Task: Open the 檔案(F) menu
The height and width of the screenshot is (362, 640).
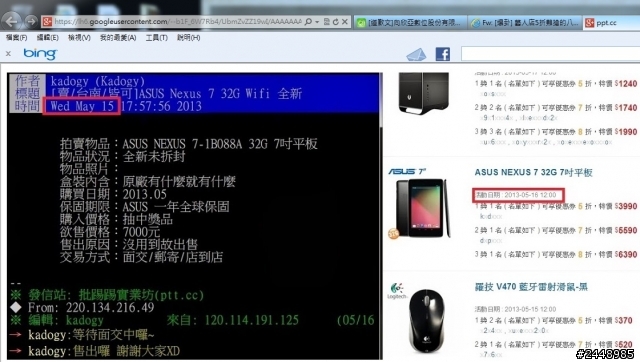Action: [x=16, y=38]
